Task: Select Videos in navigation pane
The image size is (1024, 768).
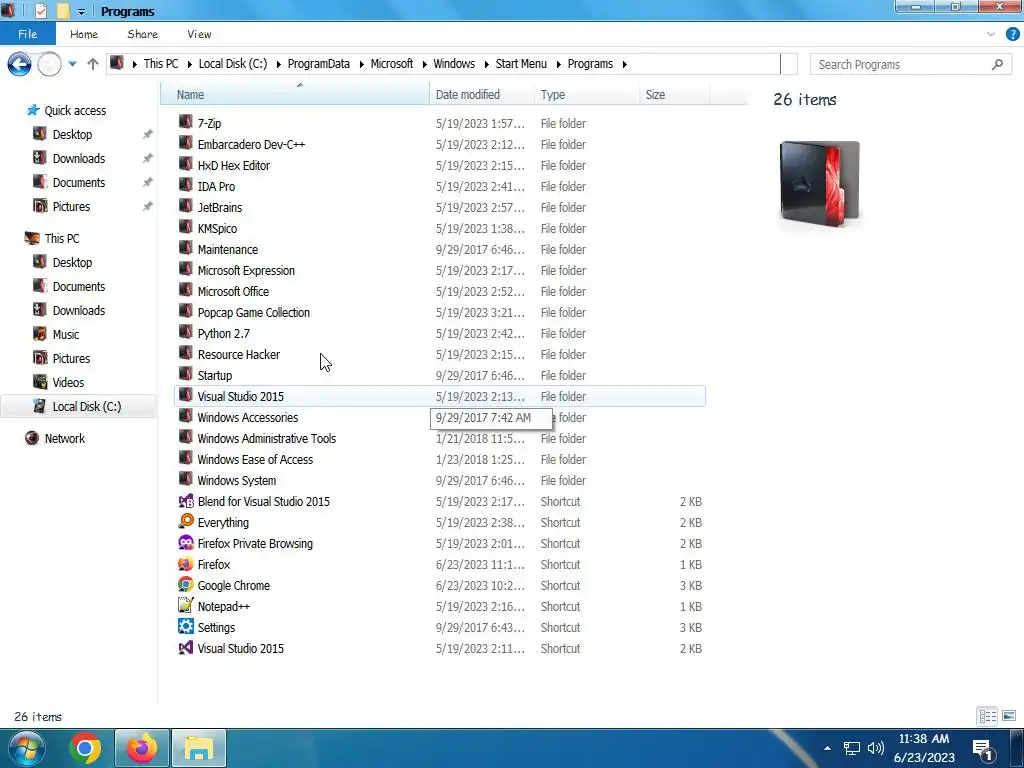Action: 68,382
